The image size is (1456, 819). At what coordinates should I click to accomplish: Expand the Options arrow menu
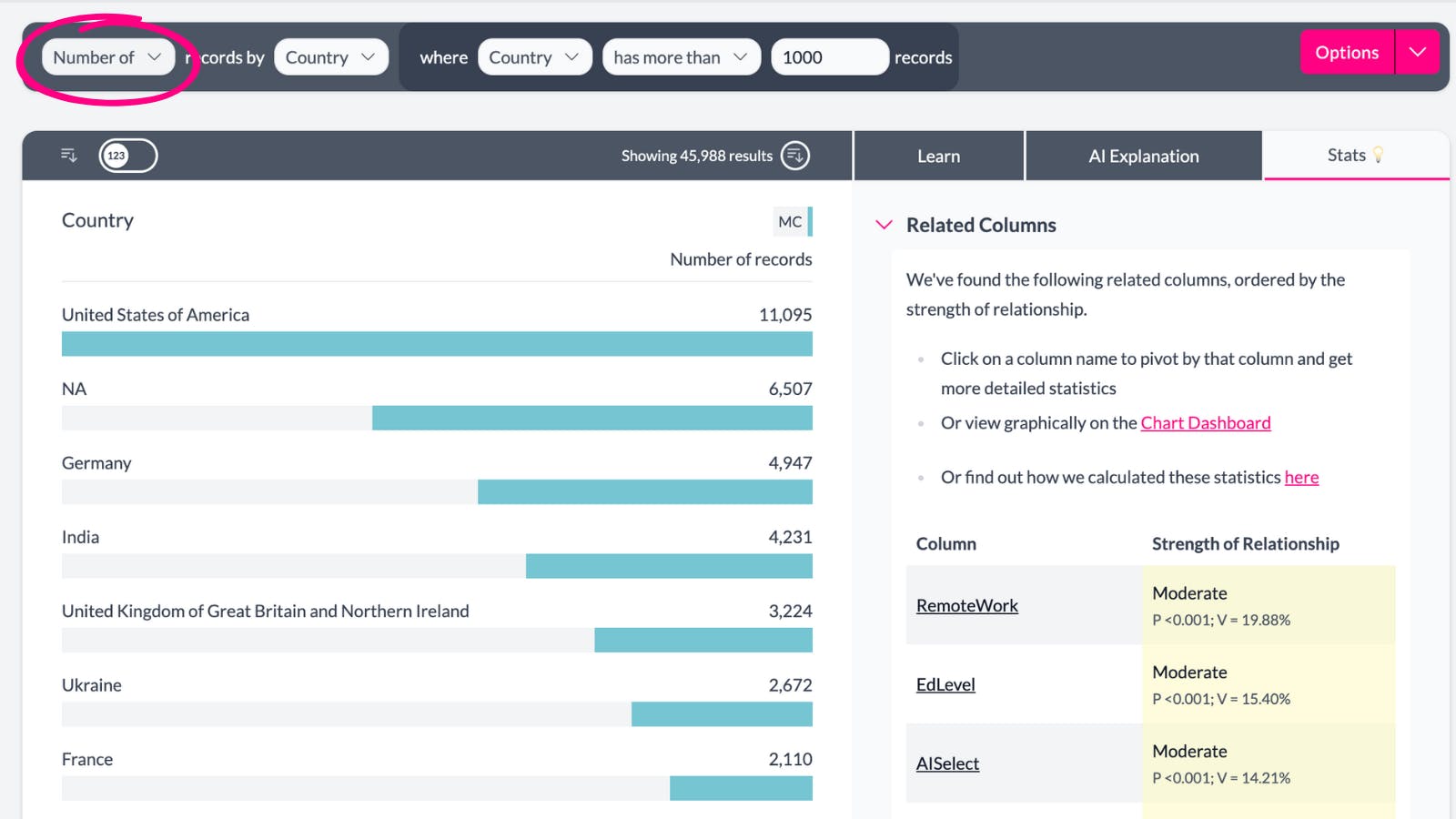1417,53
